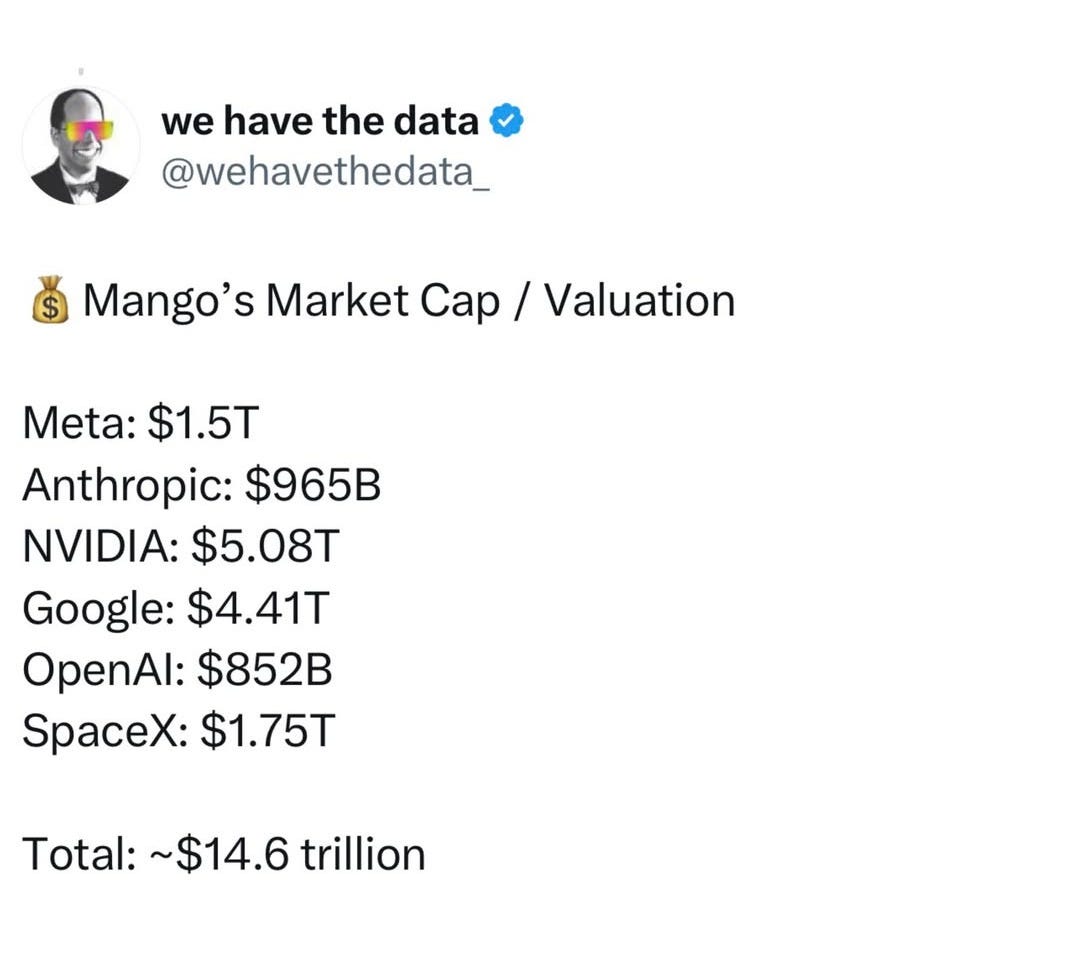The height and width of the screenshot is (968, 1080).
Task: Click the SpaceX: $1.75T line
Action: pyautogui.click(x=179, y=731)
